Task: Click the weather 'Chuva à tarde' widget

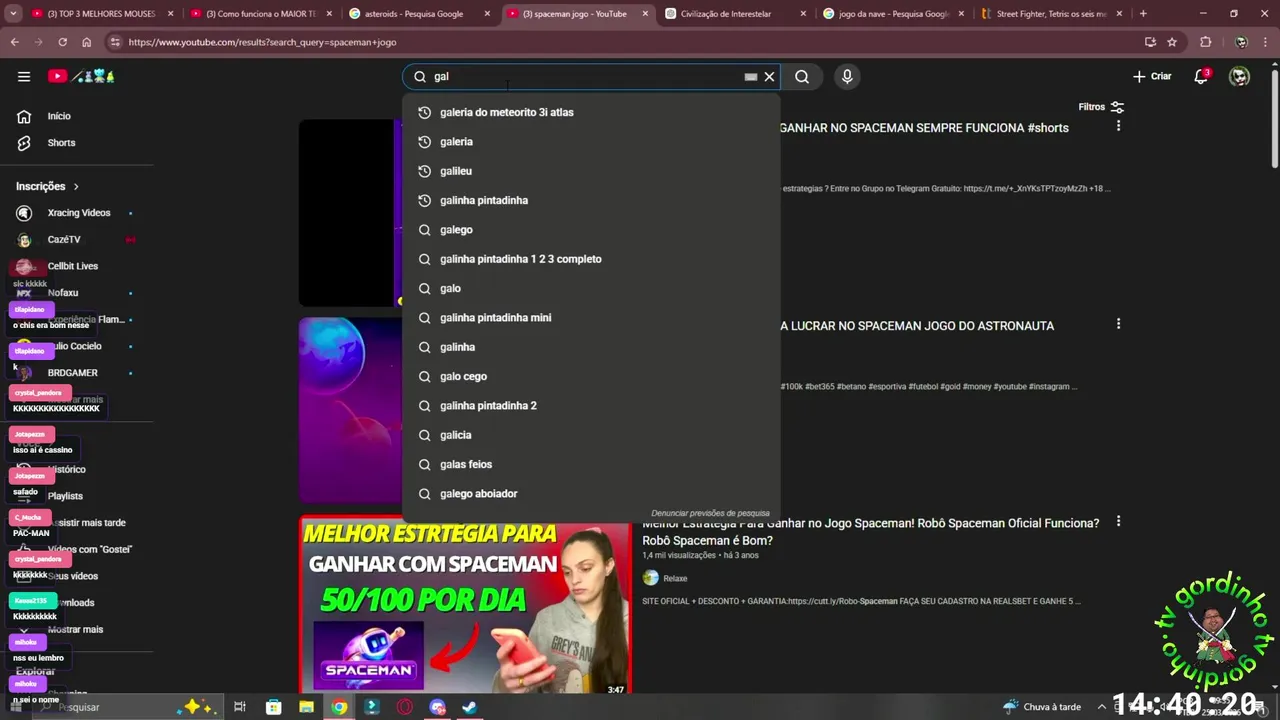Action: click(x=1042, y=707)
